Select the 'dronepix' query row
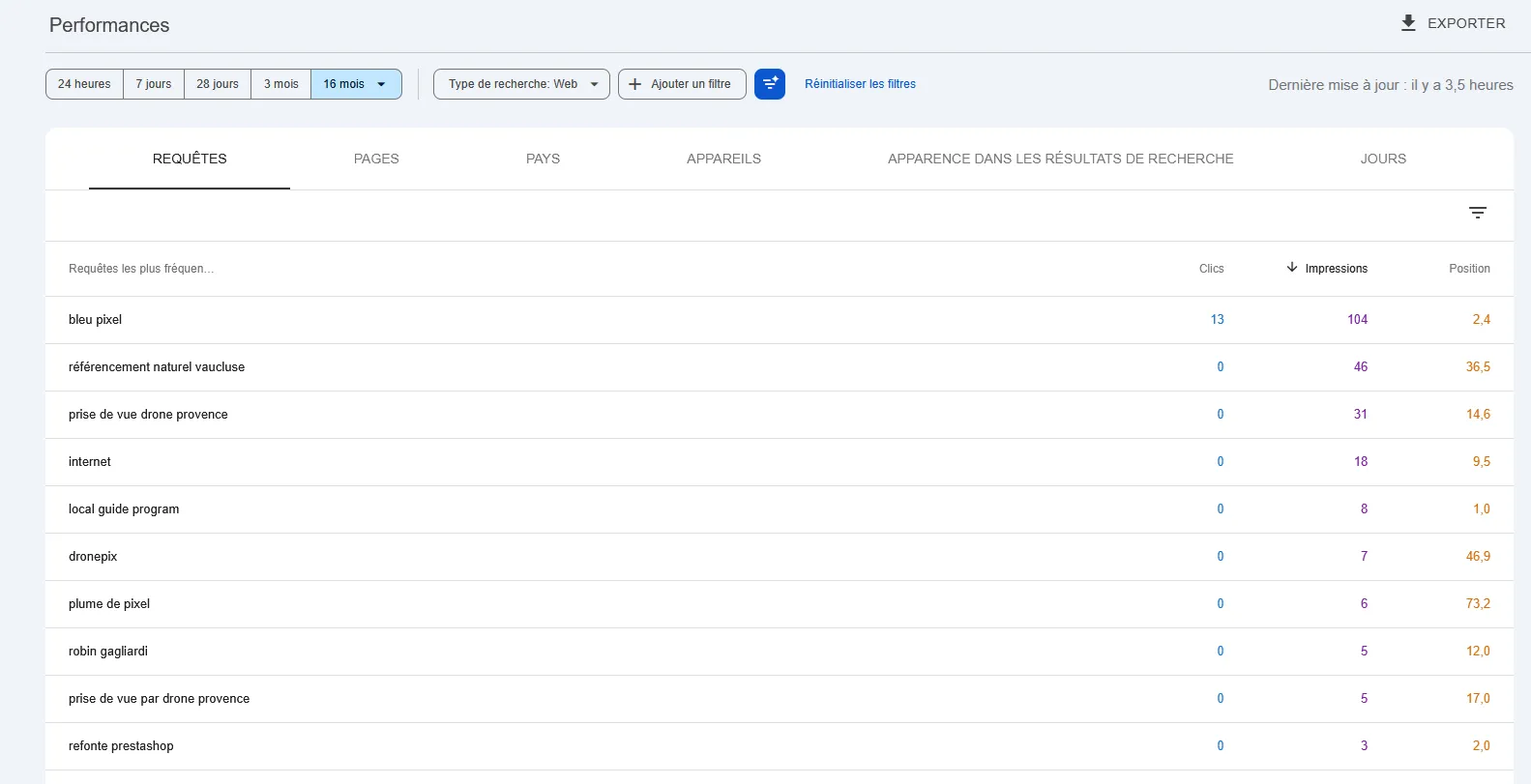 click(x=779, y=557)
